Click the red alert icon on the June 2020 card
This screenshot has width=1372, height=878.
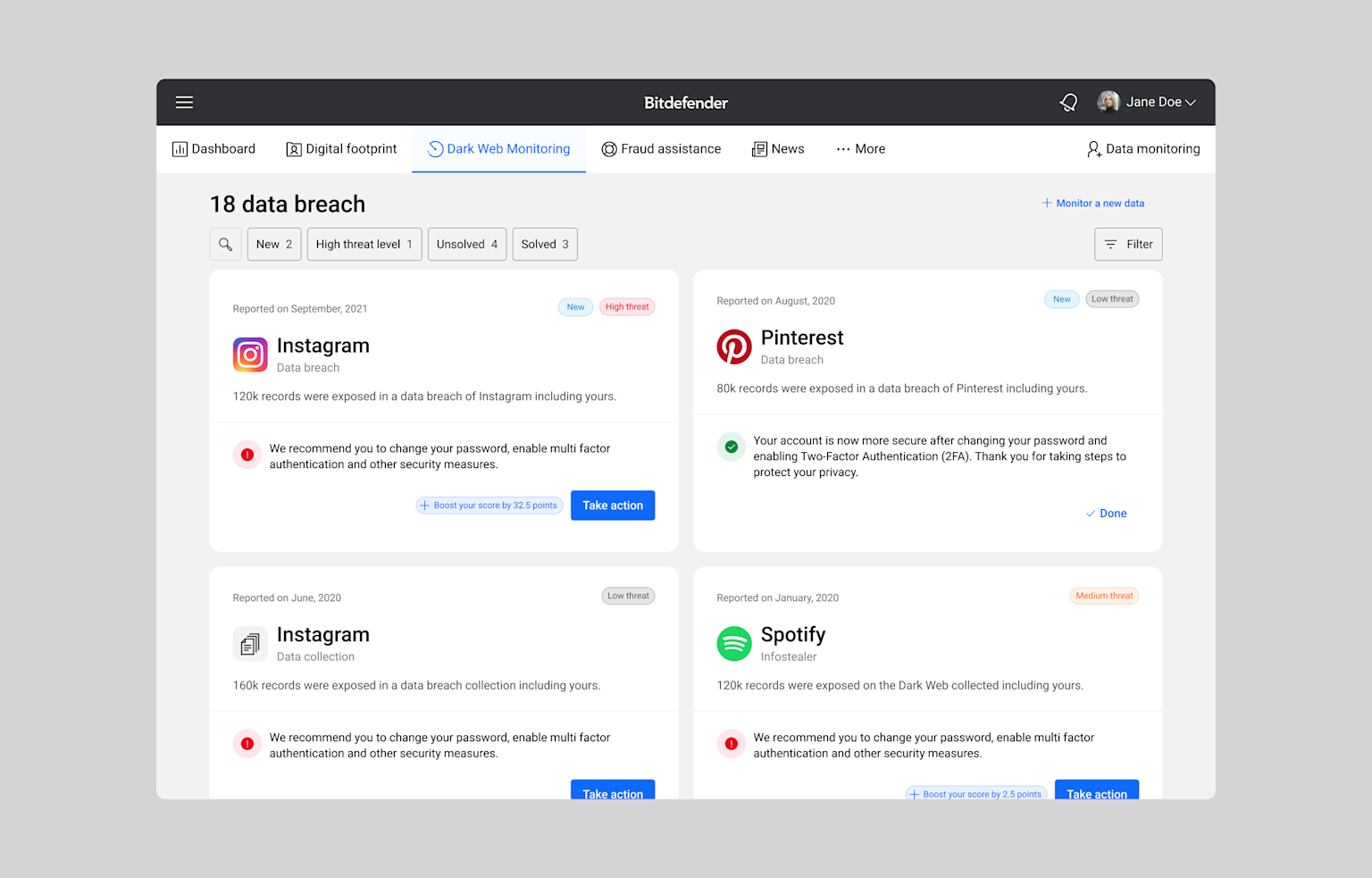point(247,743)
